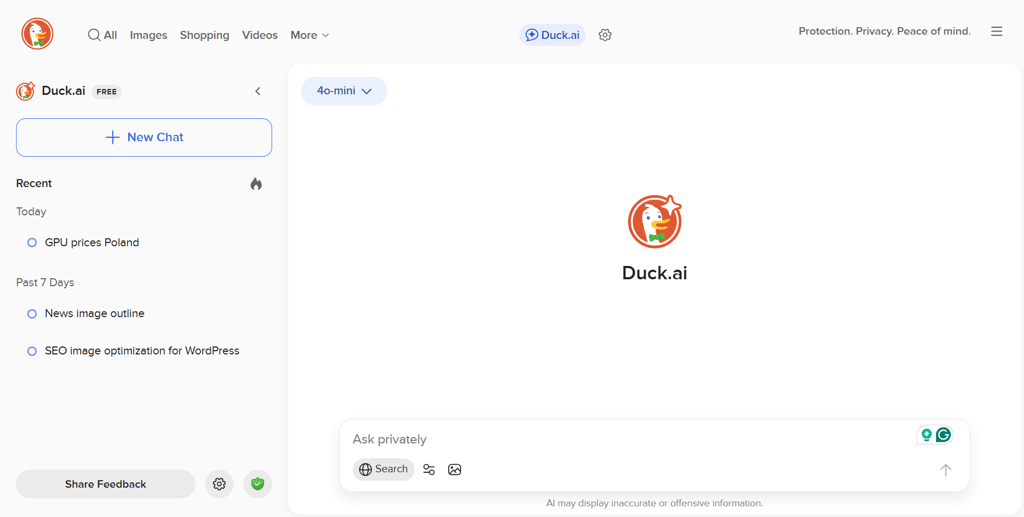This screenshot has width=1024, height=517.
Task: Click the DuckDuckGo logo at top left
Action: point(37,34)
